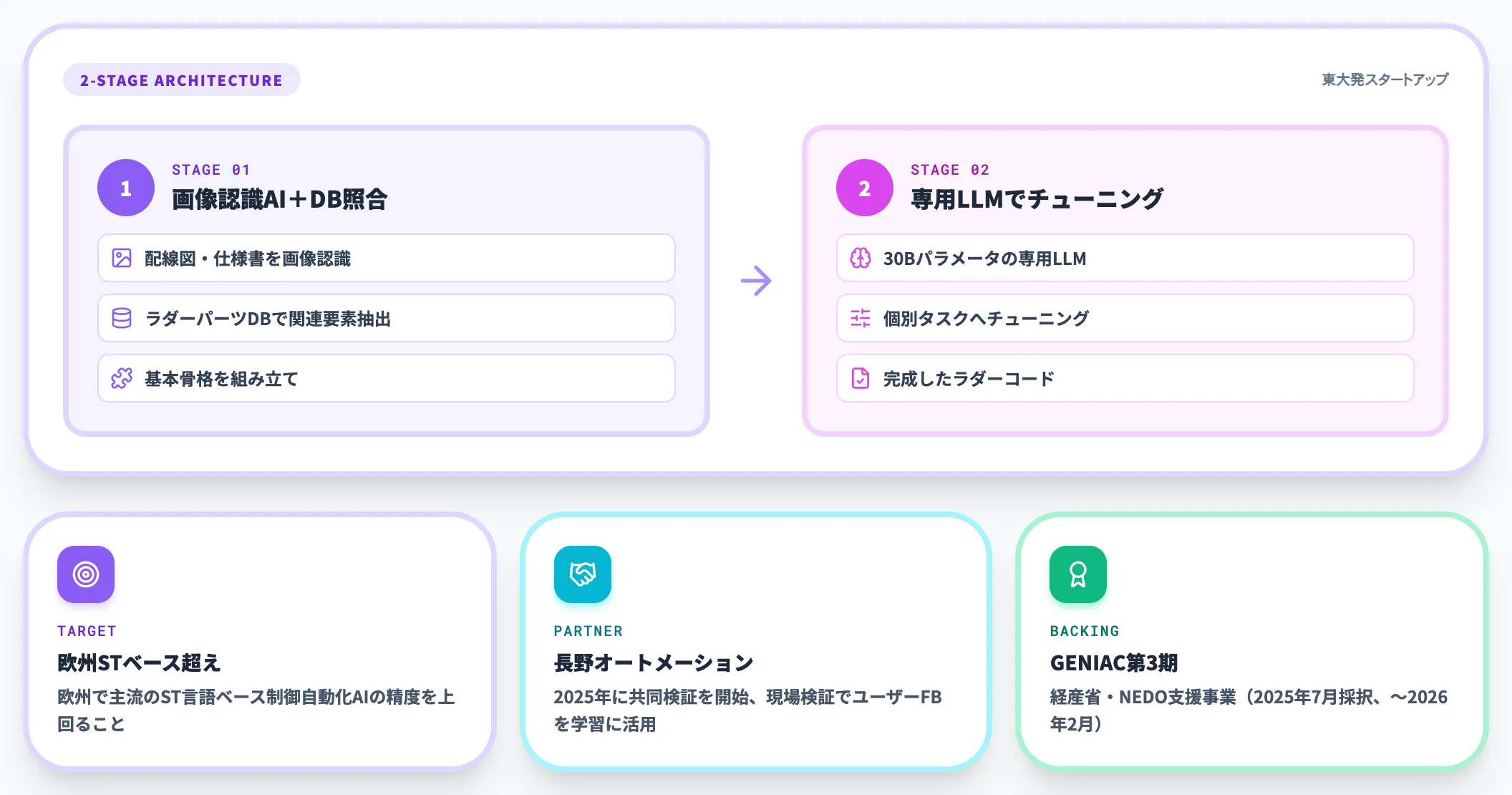This screenshot has width=1512, height=795.
Task: Click the purple number 1 stage circle
Action: (126, 188)
